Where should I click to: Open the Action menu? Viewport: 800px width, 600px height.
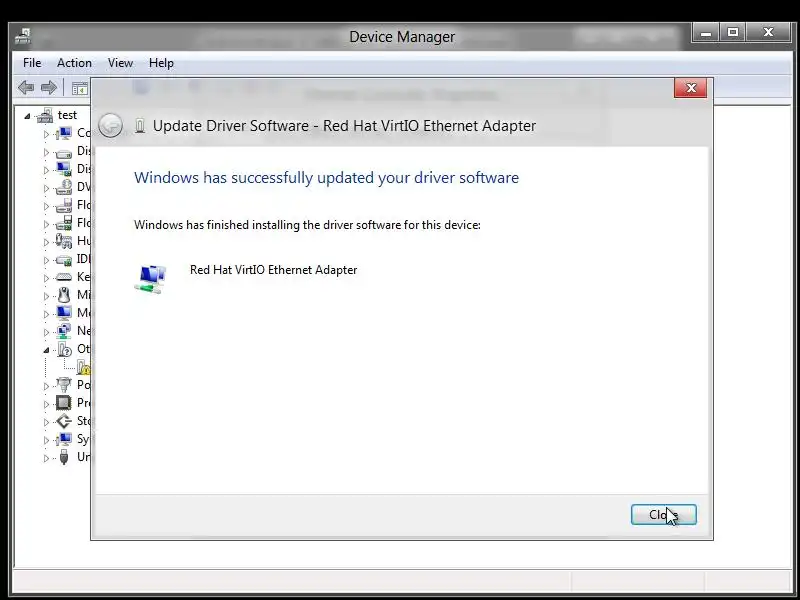tap(74, 63)
